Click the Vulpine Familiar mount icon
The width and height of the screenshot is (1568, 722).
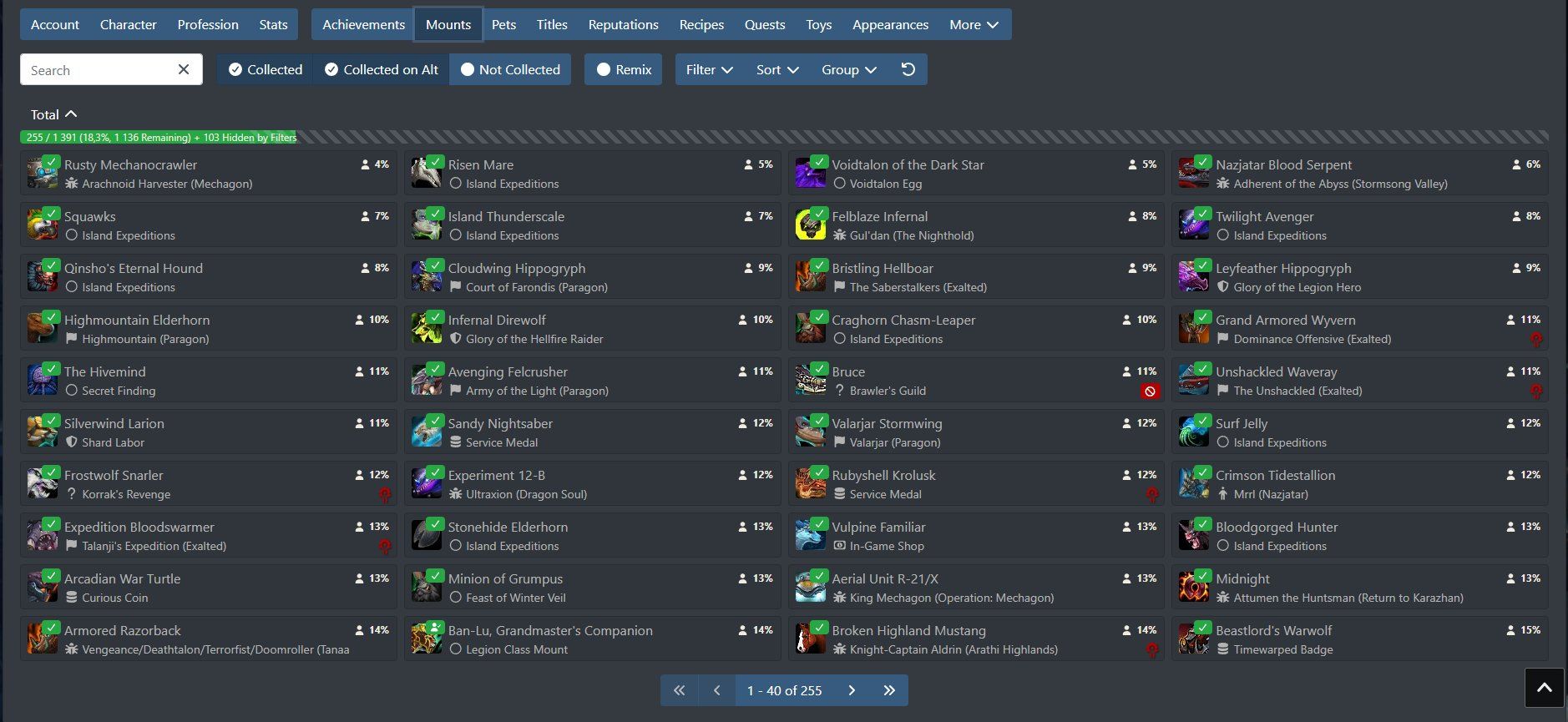810,535
